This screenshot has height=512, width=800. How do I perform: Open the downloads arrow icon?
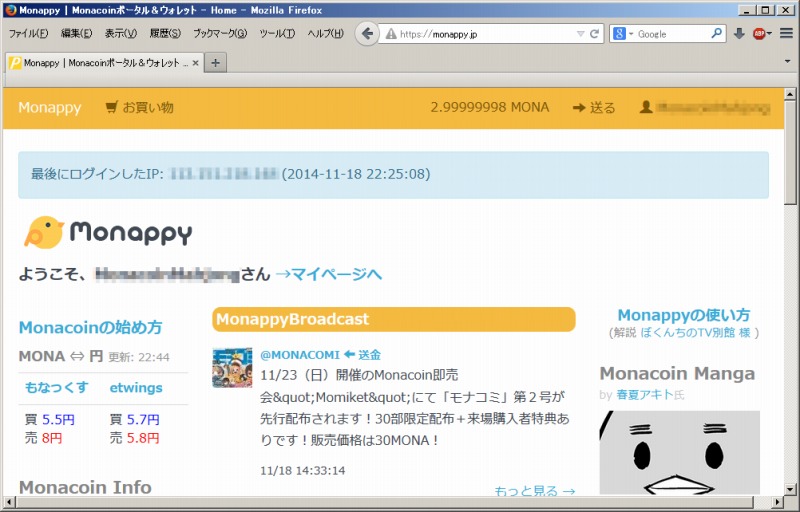(739, 34)
